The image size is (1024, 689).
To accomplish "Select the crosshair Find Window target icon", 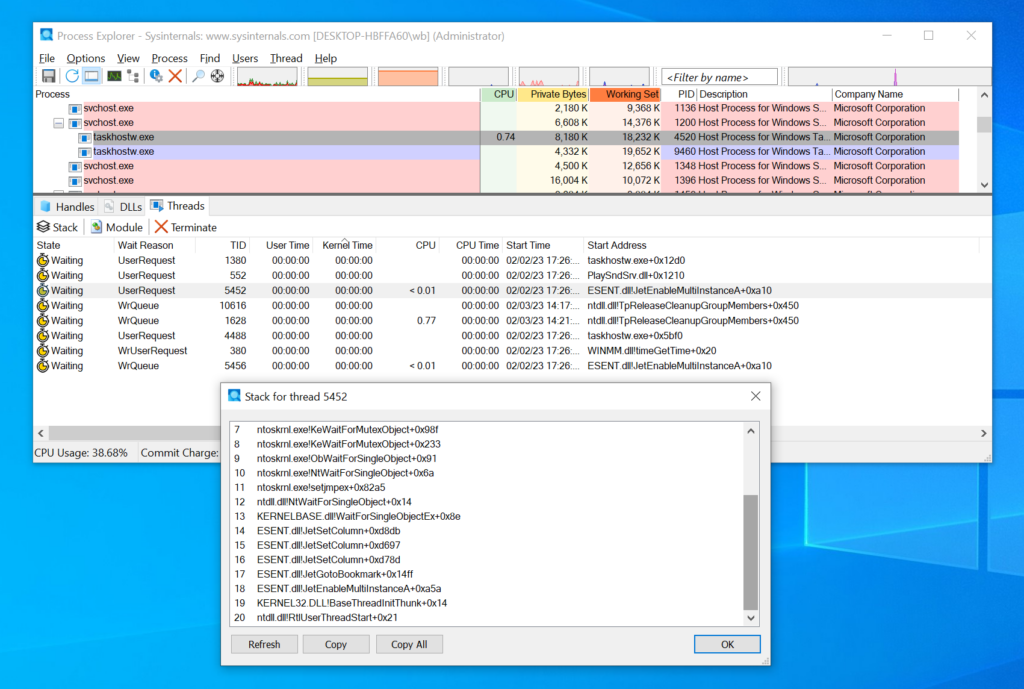I will pos(217,76).
